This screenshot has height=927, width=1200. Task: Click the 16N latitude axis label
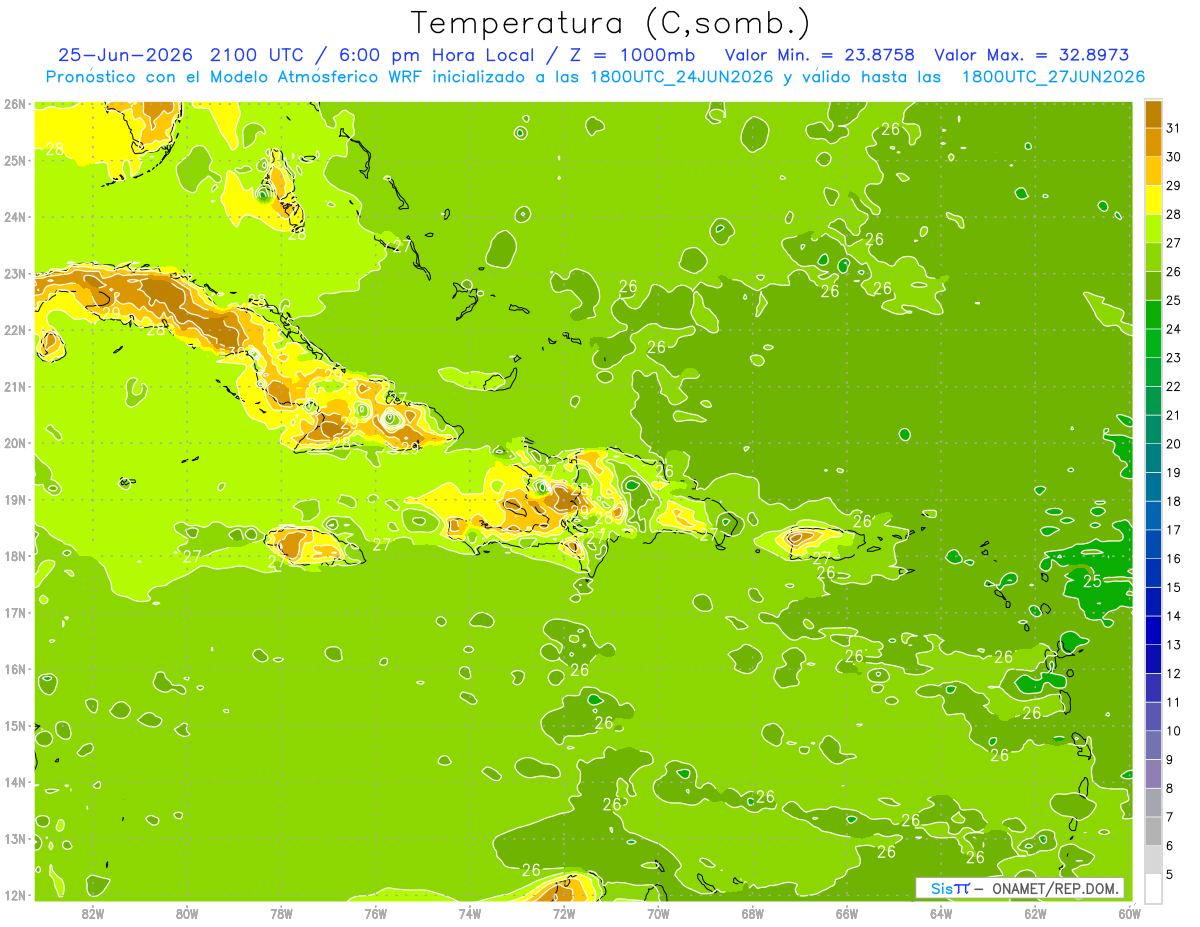pos(15,669)
